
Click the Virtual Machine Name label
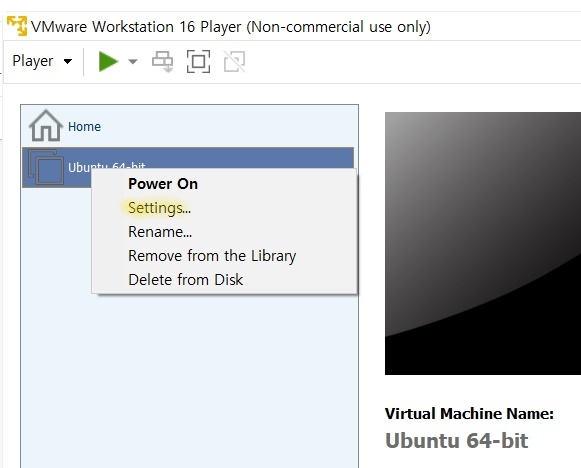tap(469, 414)
